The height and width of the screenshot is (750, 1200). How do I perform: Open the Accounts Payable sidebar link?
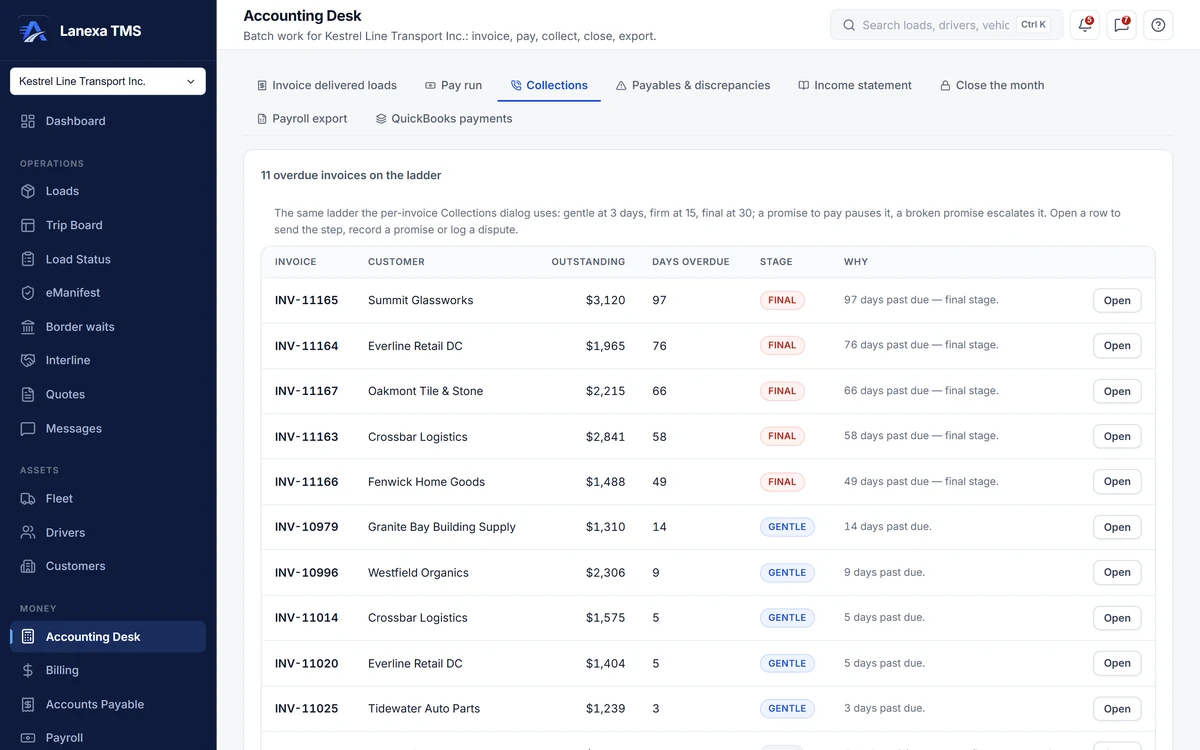tap(108, 704)
